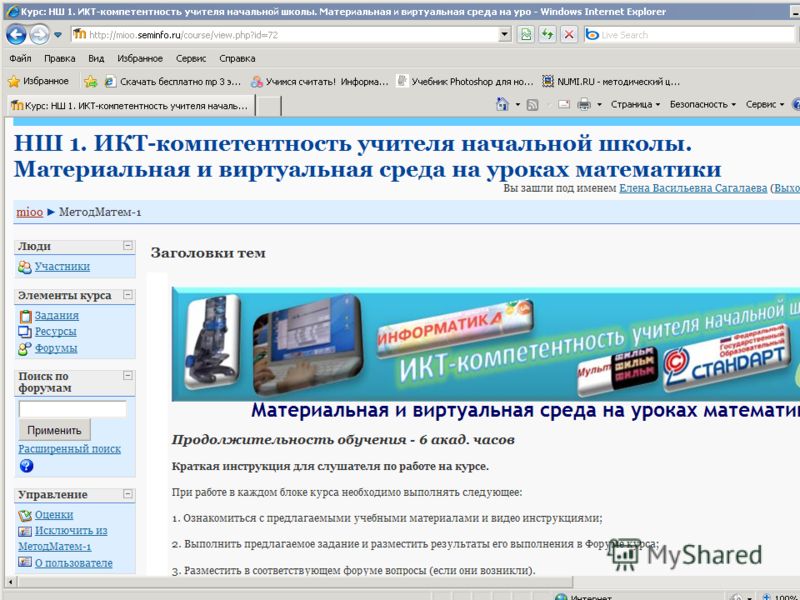Click the mioo breadcrumb link
Viewport: 800px width, 600px height.
30,212
